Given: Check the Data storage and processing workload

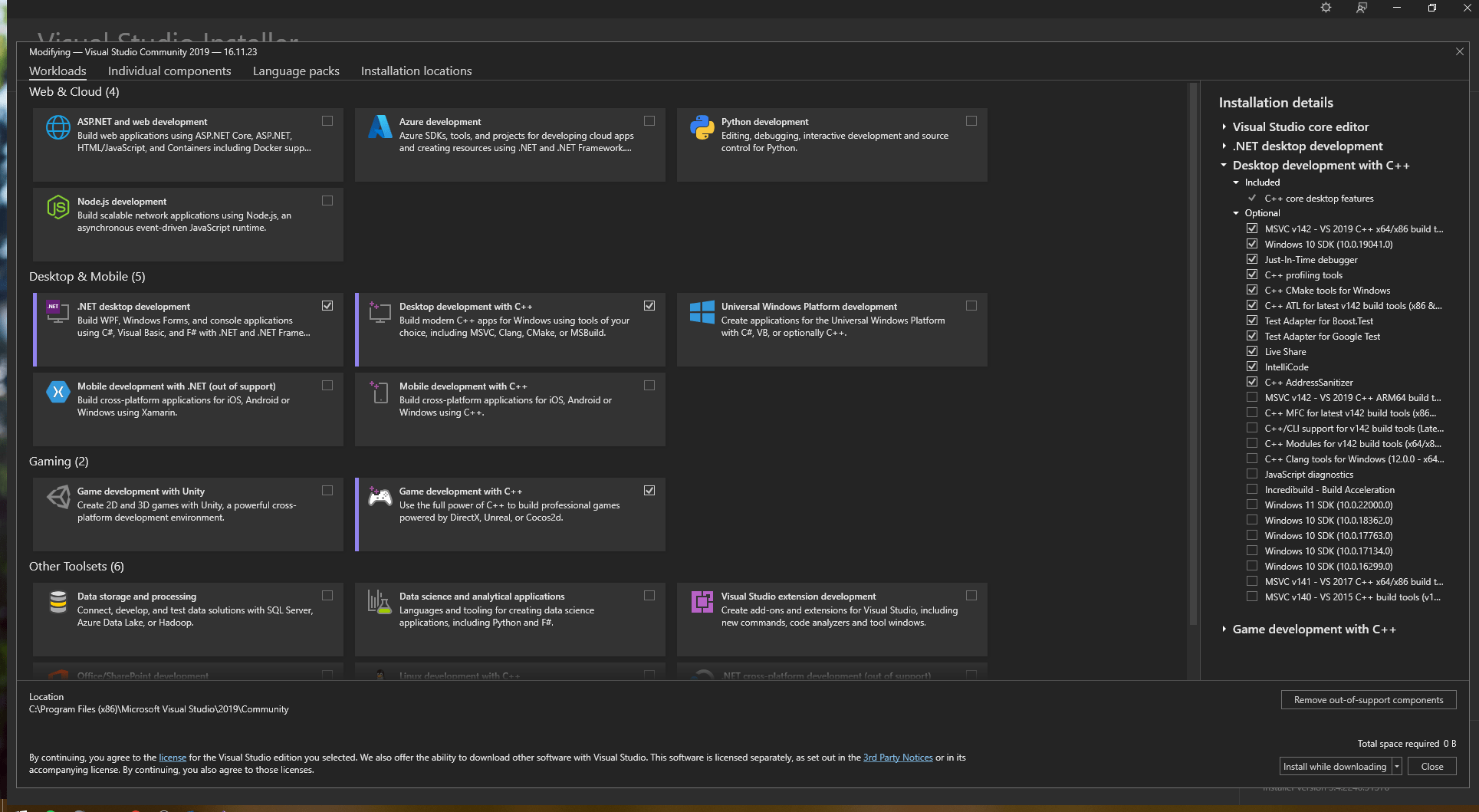Looking at the screenshot, I should pyautogui.click(x=327, y=596).
